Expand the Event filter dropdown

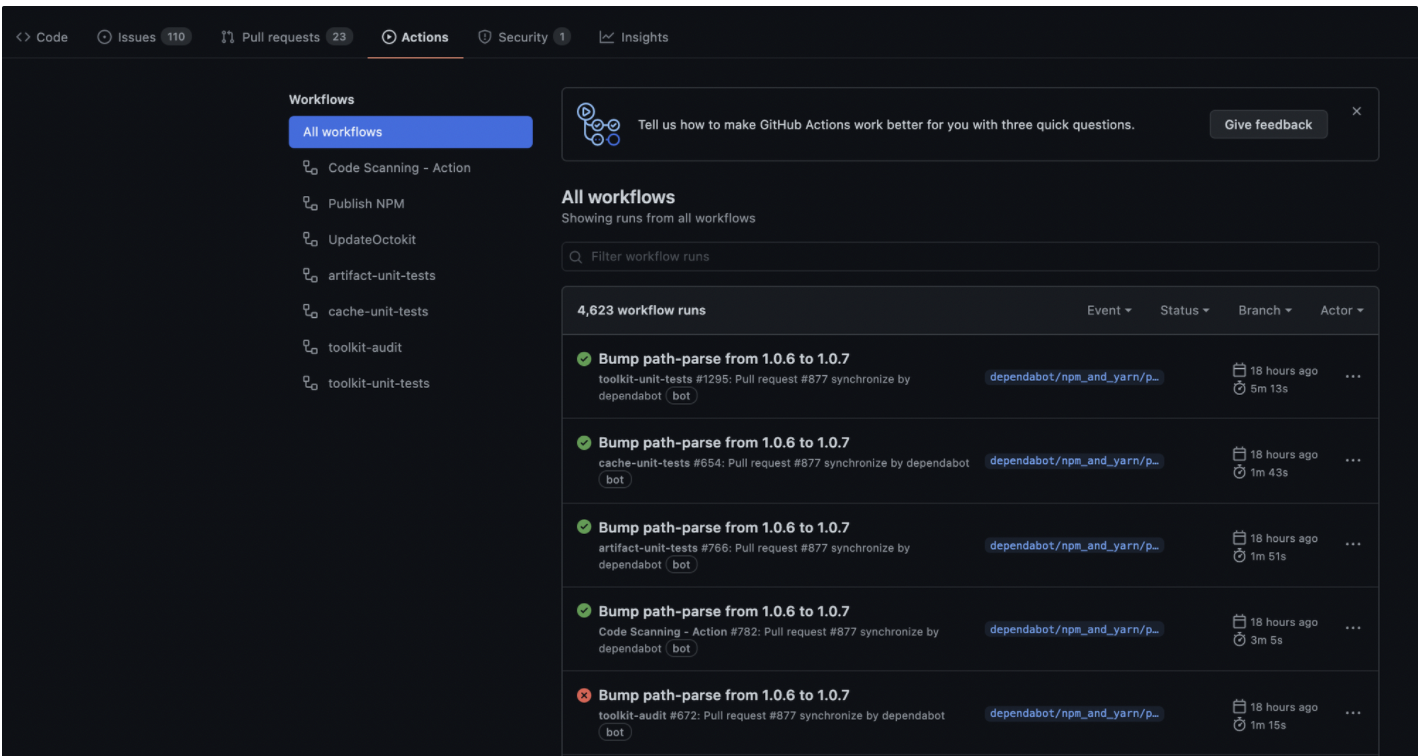click(x=1109, y=311)
